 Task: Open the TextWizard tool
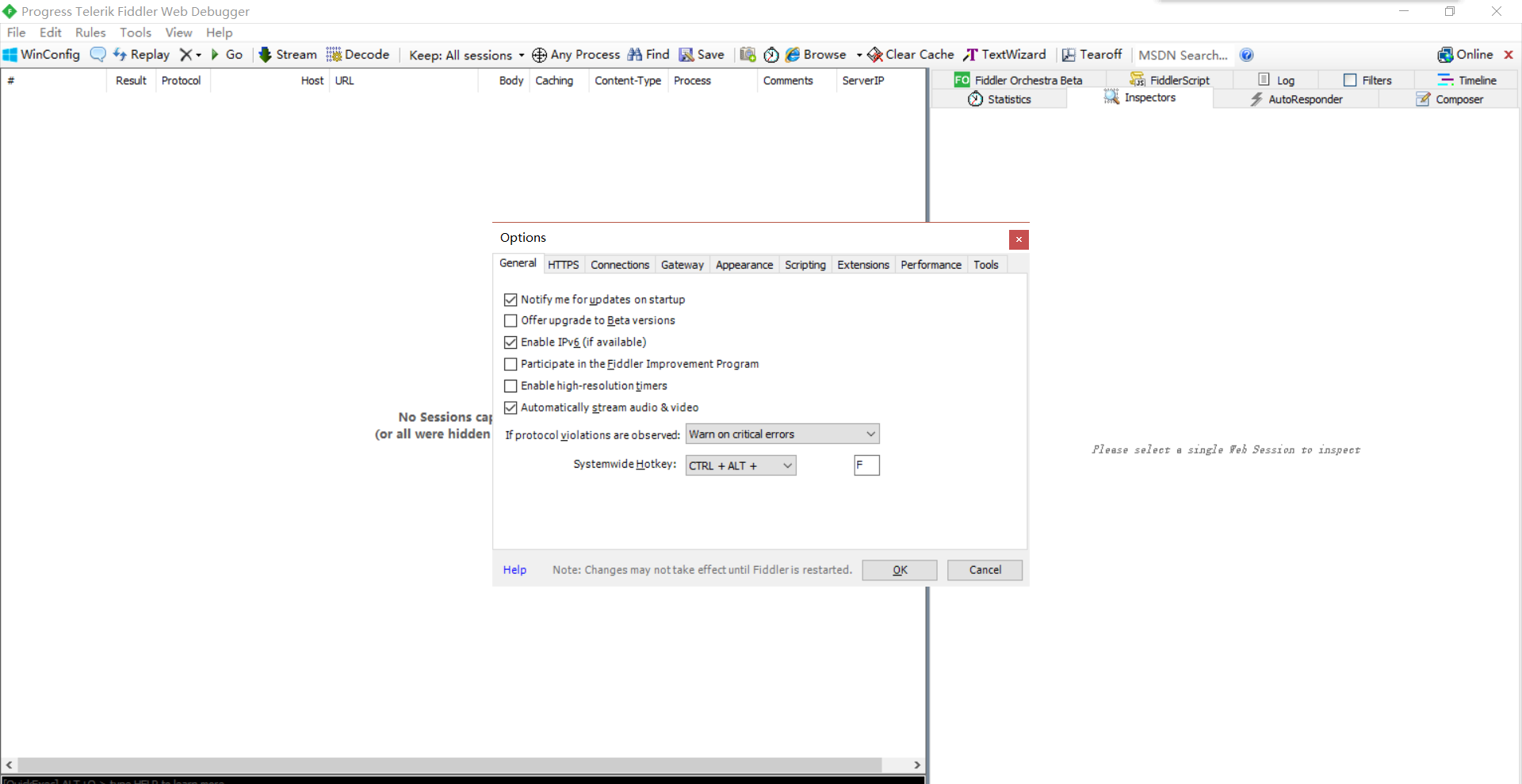tap(1004, 55)
